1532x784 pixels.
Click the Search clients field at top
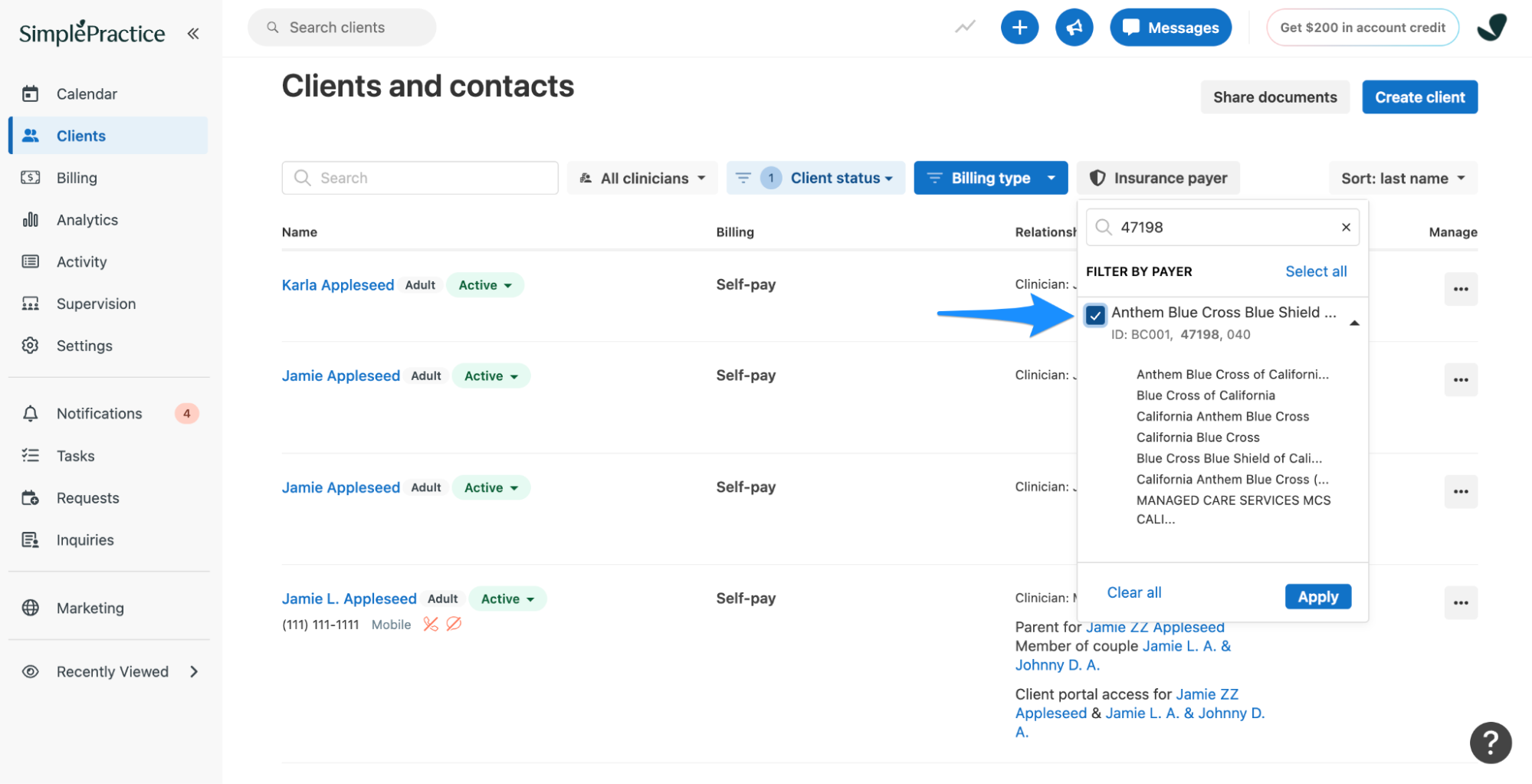342,28
